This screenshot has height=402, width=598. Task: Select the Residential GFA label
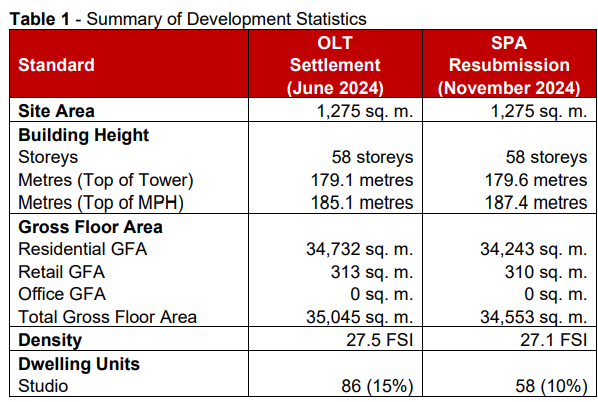82,249
